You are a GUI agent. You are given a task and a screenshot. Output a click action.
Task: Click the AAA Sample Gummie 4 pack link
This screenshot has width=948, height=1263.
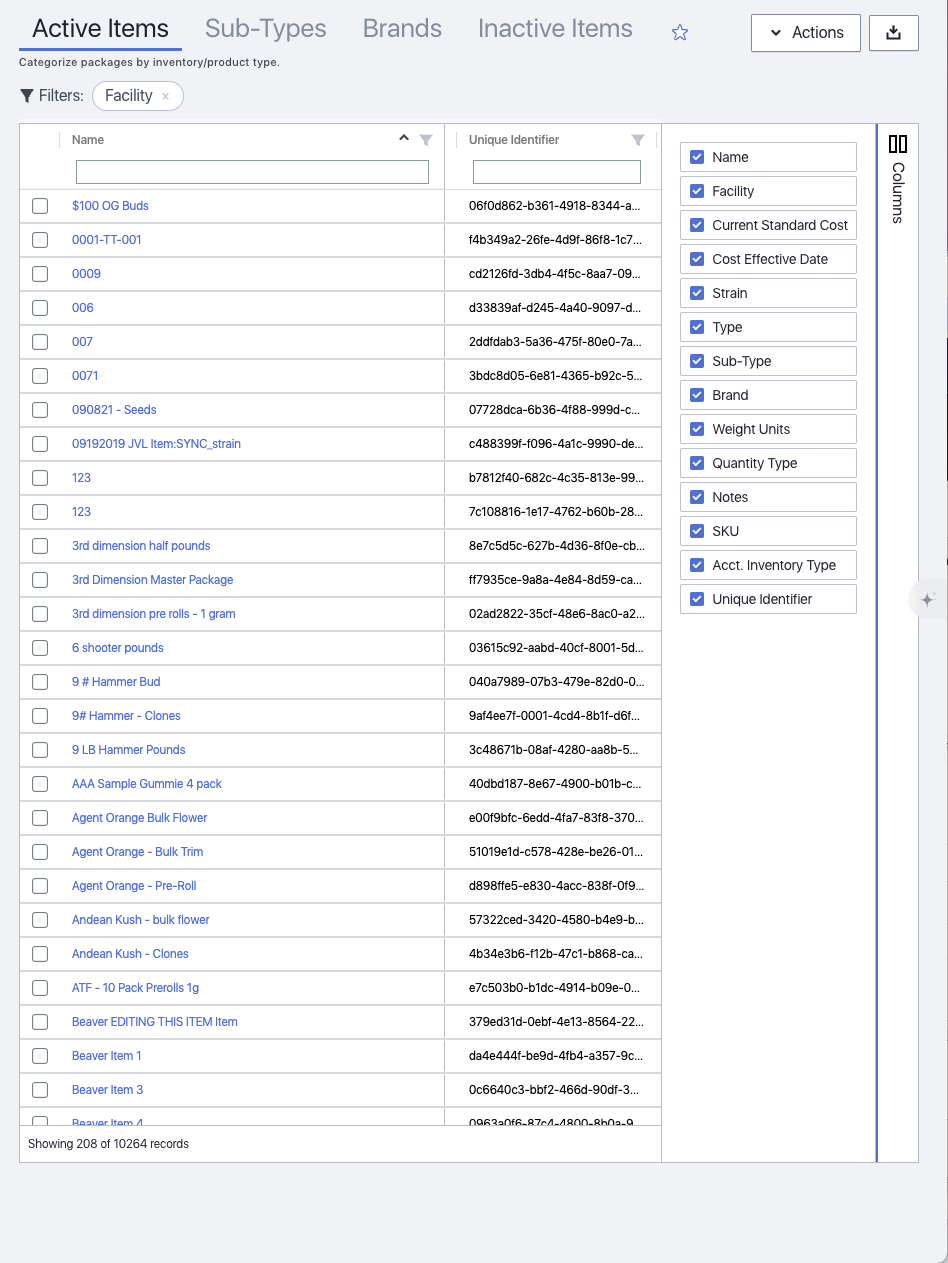[x=147, y=784]
